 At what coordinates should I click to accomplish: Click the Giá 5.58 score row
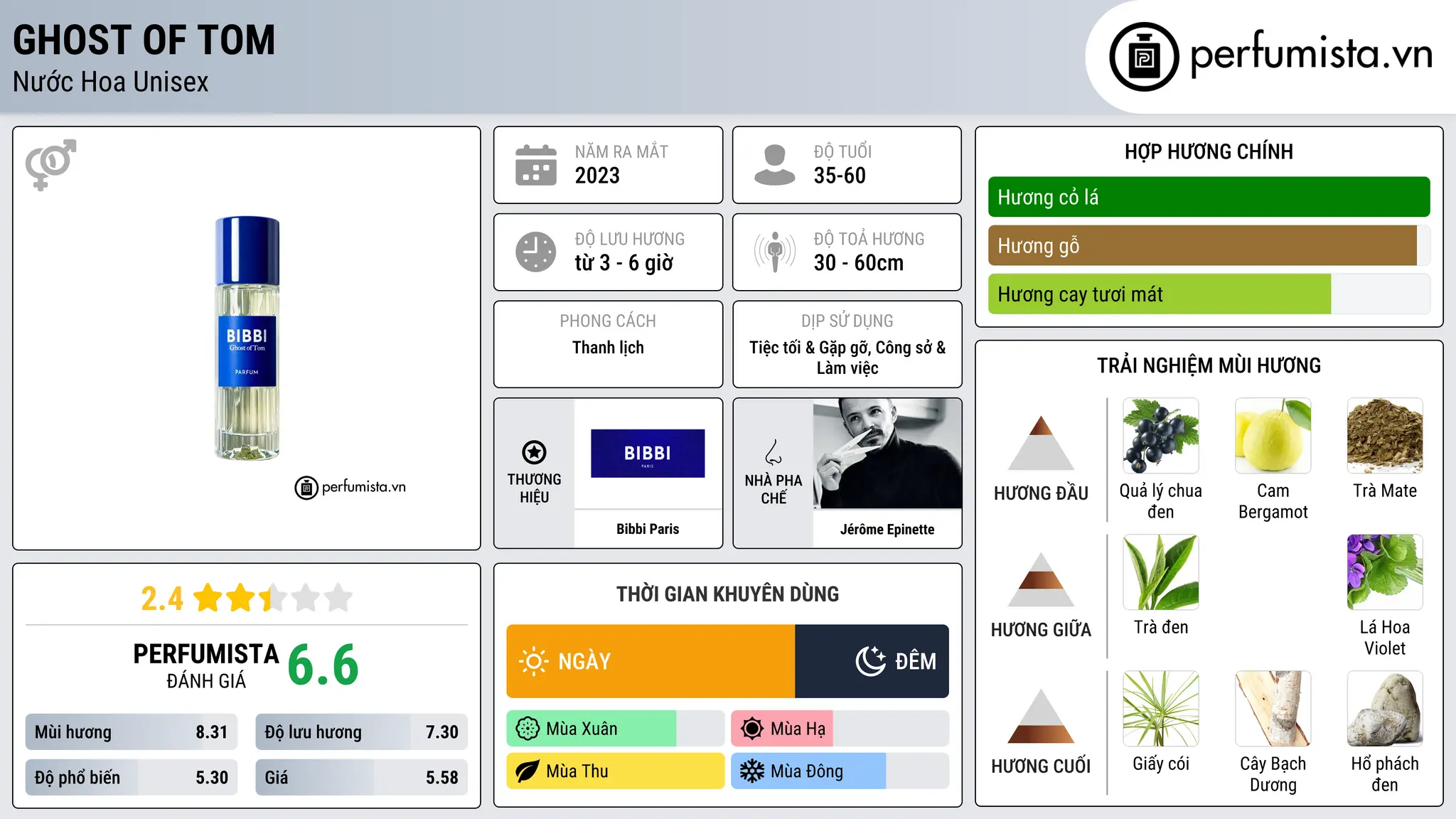(361, 777)
